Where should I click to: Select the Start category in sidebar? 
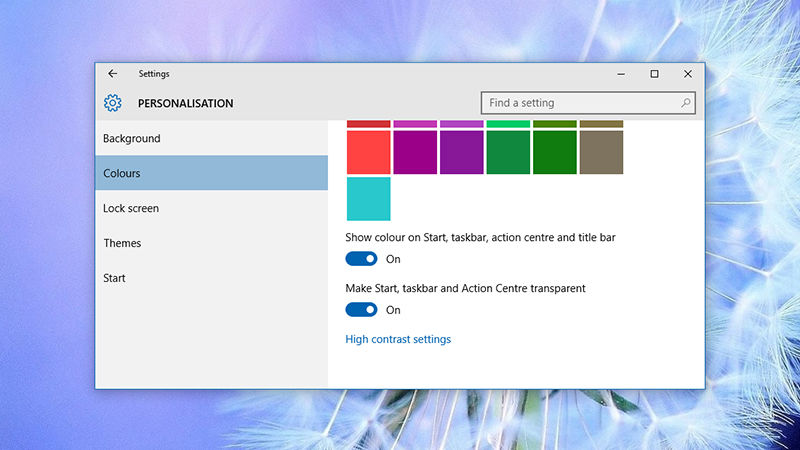[x=114, y=278]
